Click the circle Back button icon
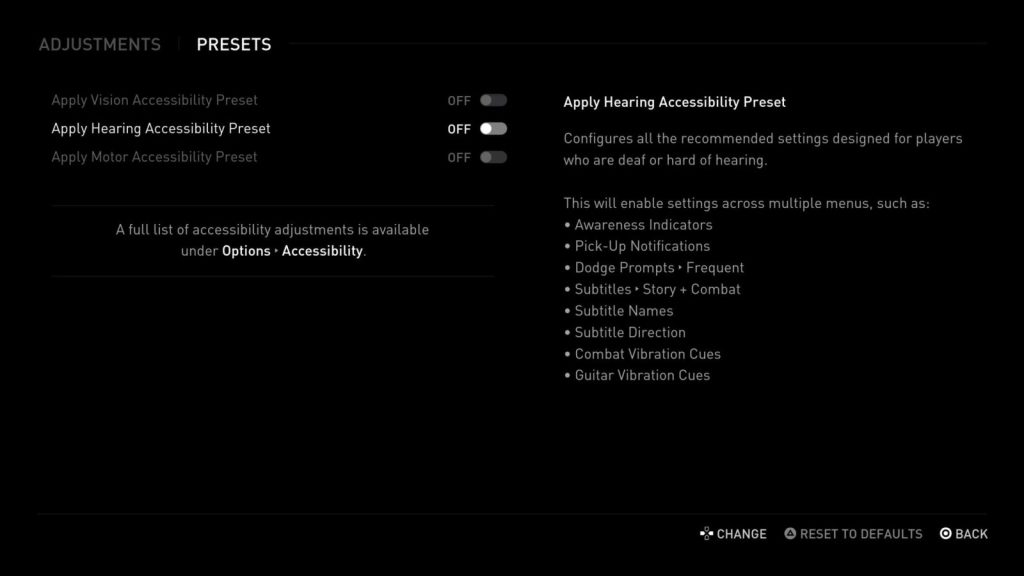This screenshot has height=576, width=1024. point(945,534)
